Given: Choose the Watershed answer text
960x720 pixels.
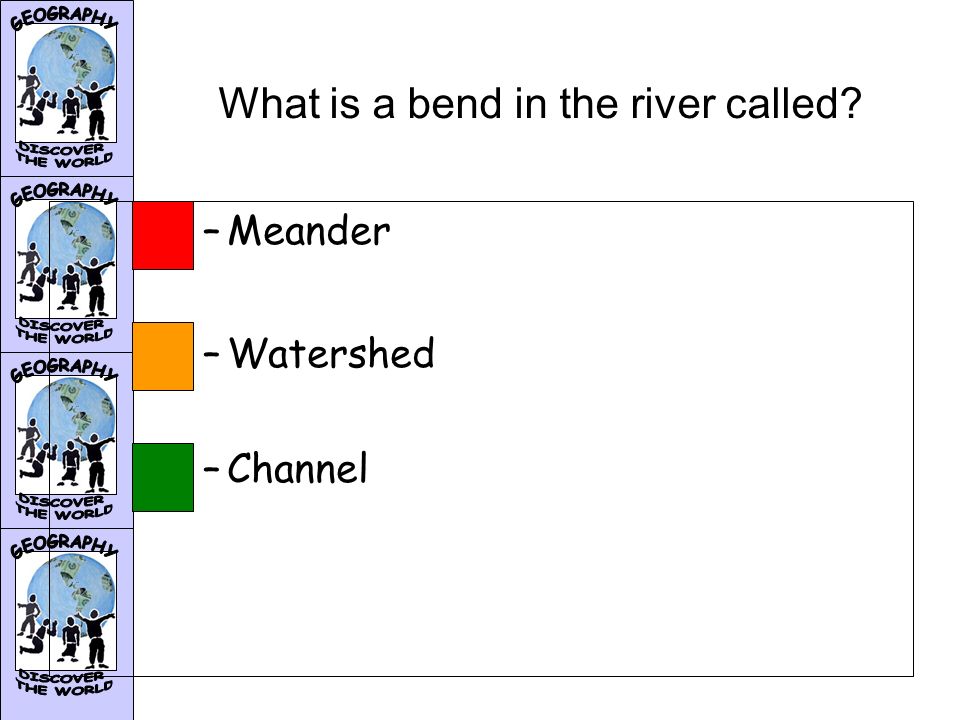Looking at the screenshot, I should click(x=331, y=352).
